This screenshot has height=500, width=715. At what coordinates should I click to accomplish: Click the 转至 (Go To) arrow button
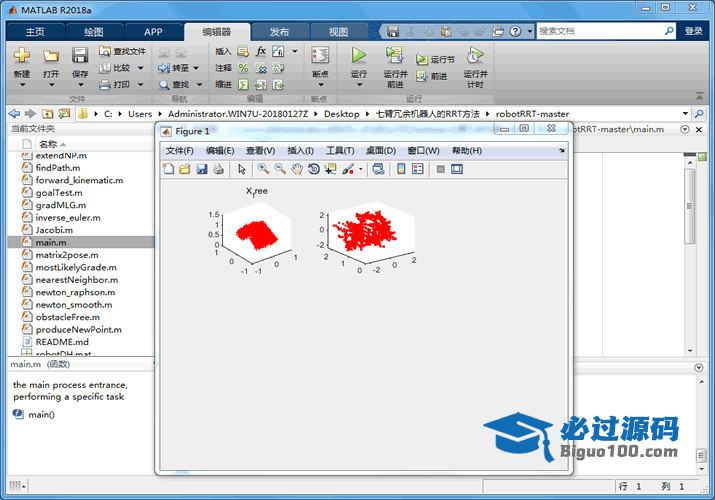173,68
